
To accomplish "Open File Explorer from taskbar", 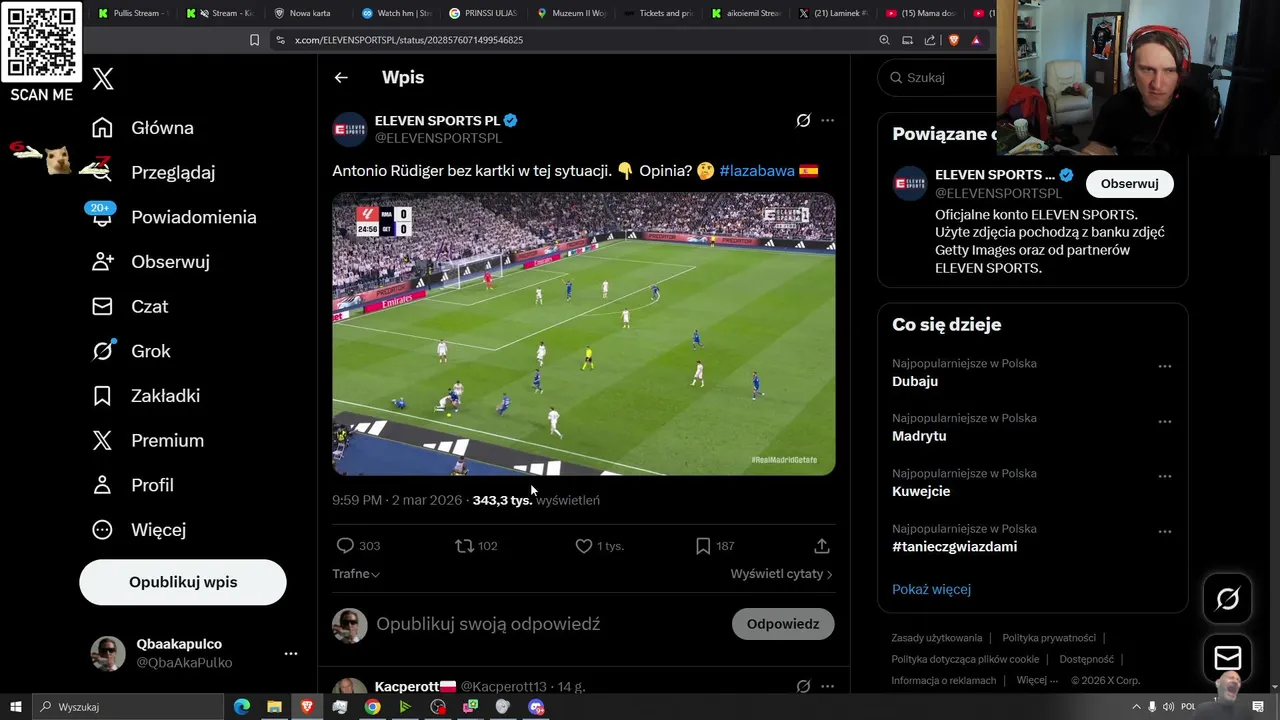I will [274, 707].
